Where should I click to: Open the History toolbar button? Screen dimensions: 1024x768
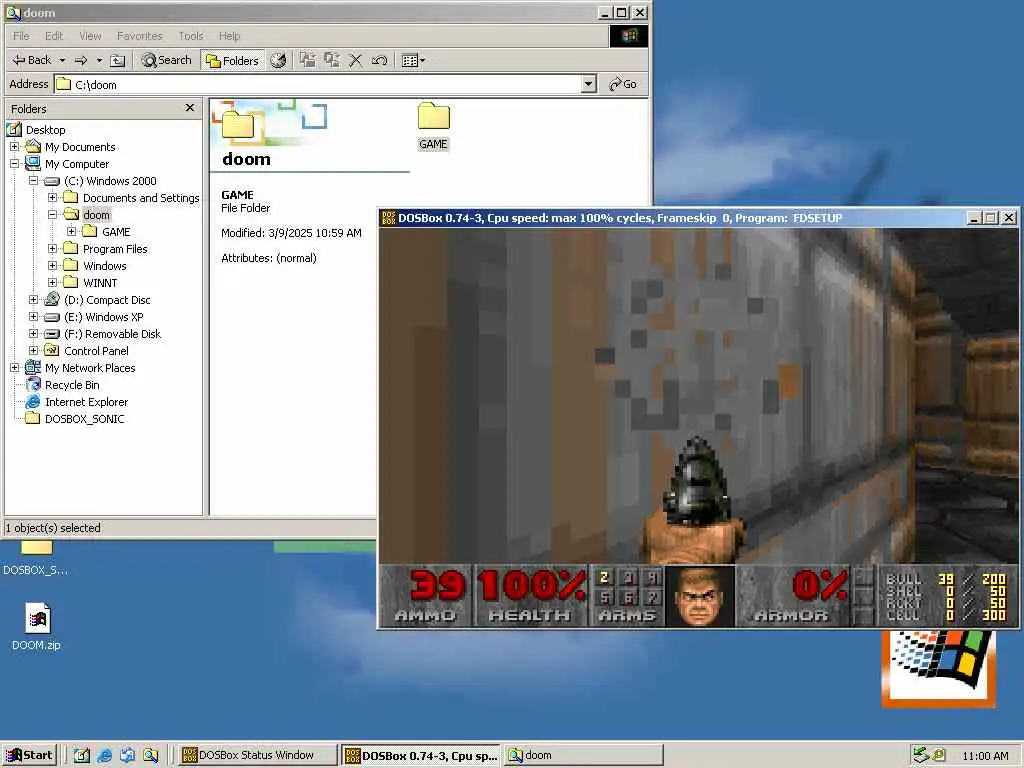click(279, 60)
